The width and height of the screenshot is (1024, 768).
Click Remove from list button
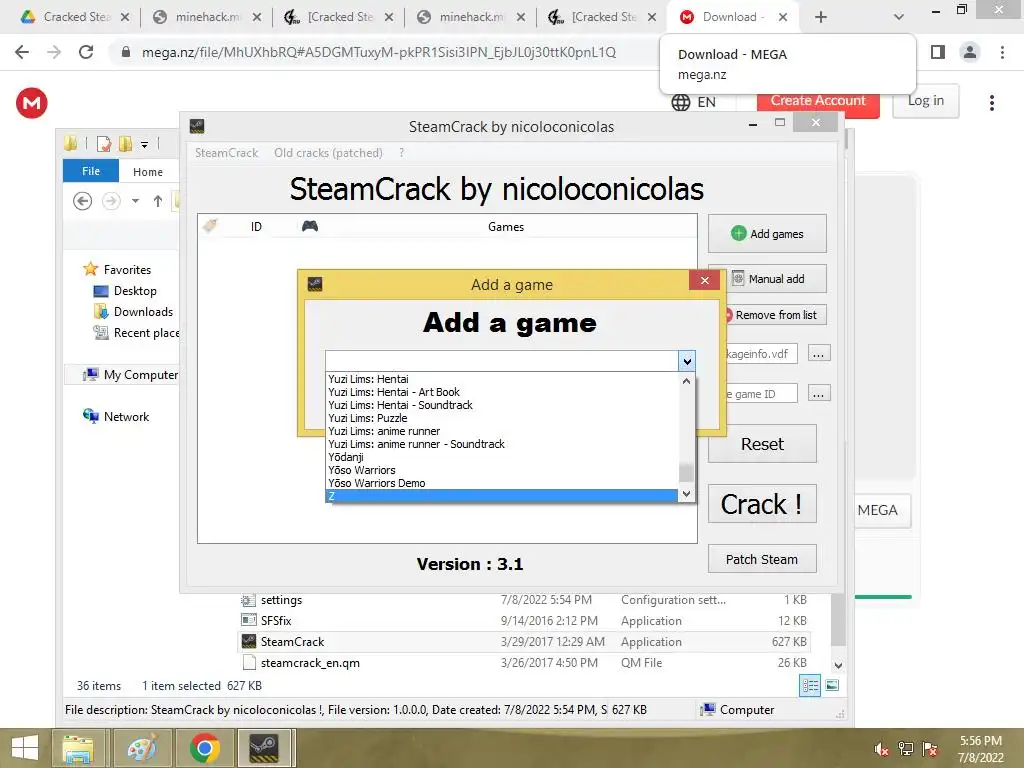(775, 315)
